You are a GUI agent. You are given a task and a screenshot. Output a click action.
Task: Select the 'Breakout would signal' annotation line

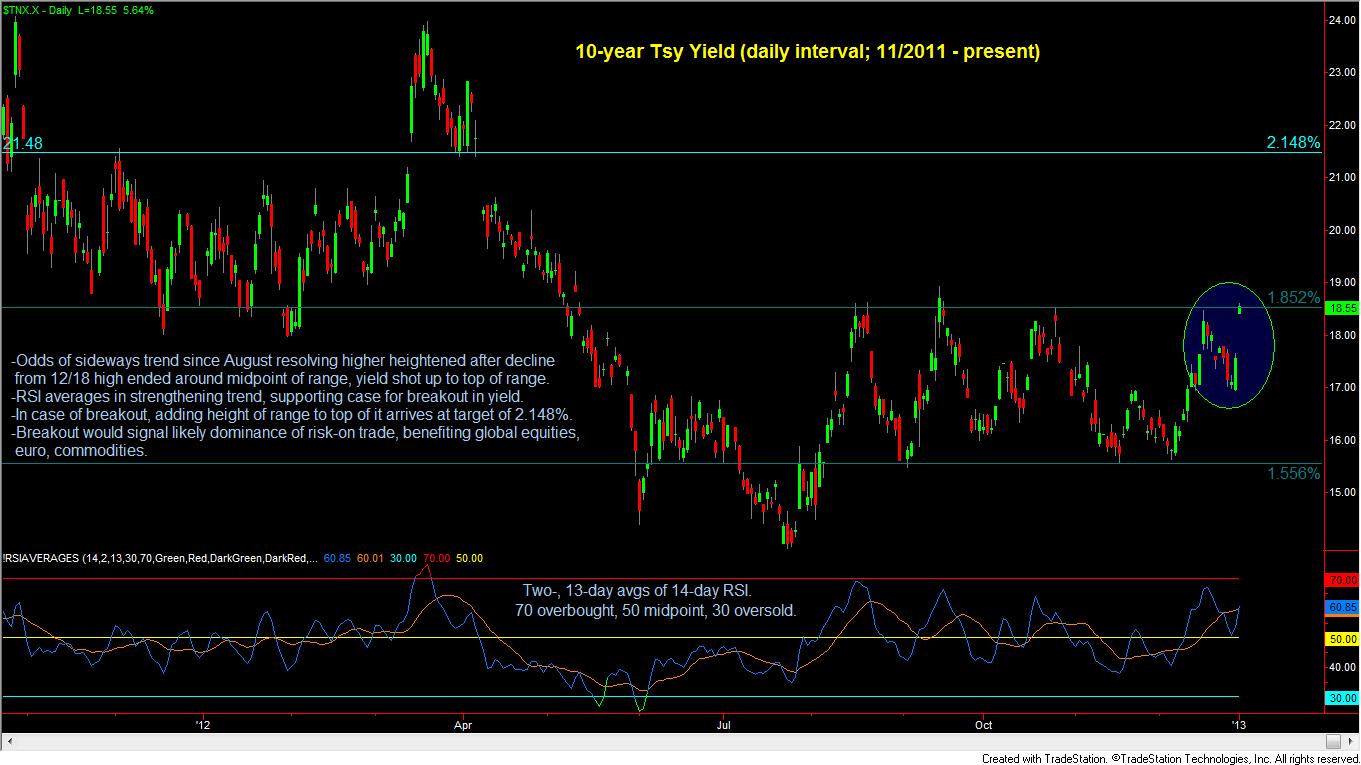[297, 433]
